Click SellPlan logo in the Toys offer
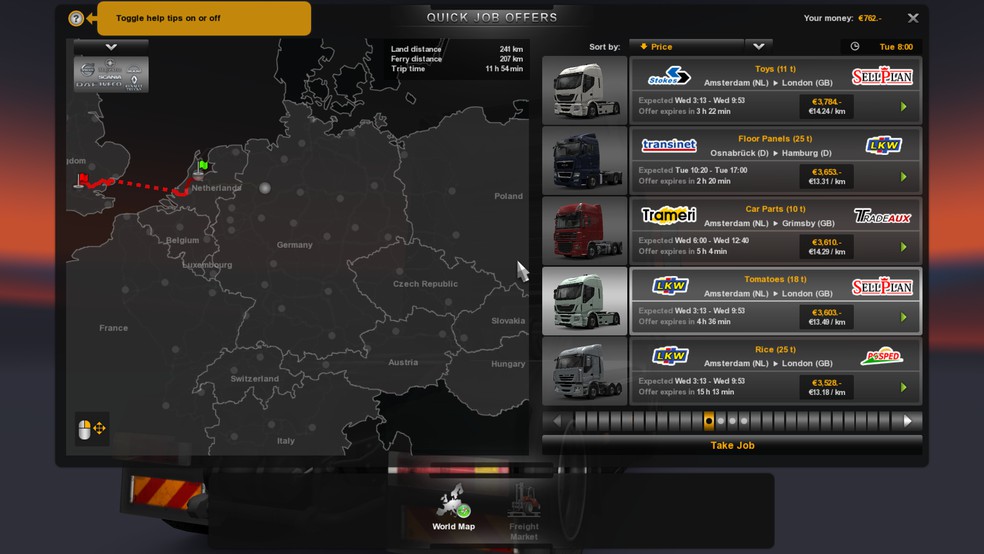The width and height of the screenshot is (984, 554). click(882, 77)
